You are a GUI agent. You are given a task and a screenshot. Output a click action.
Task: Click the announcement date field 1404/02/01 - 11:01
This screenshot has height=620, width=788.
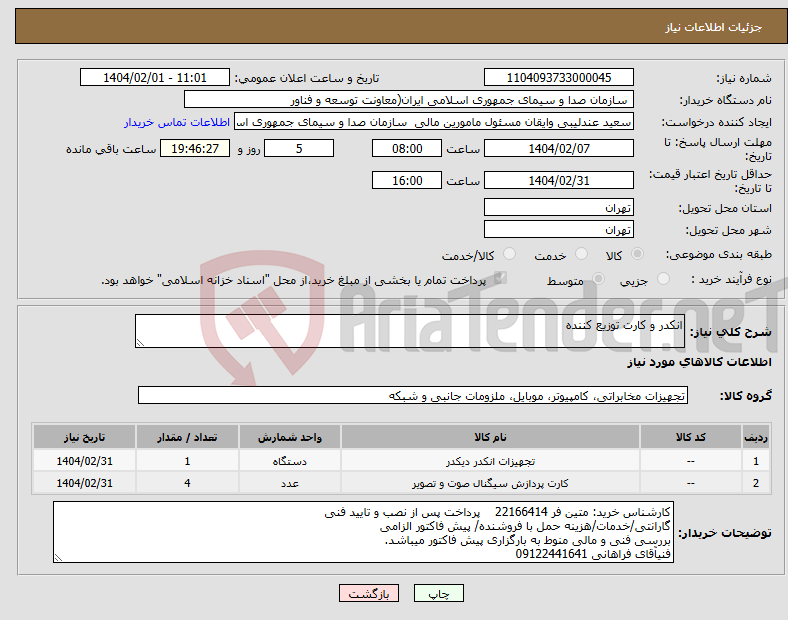[155, 77]
